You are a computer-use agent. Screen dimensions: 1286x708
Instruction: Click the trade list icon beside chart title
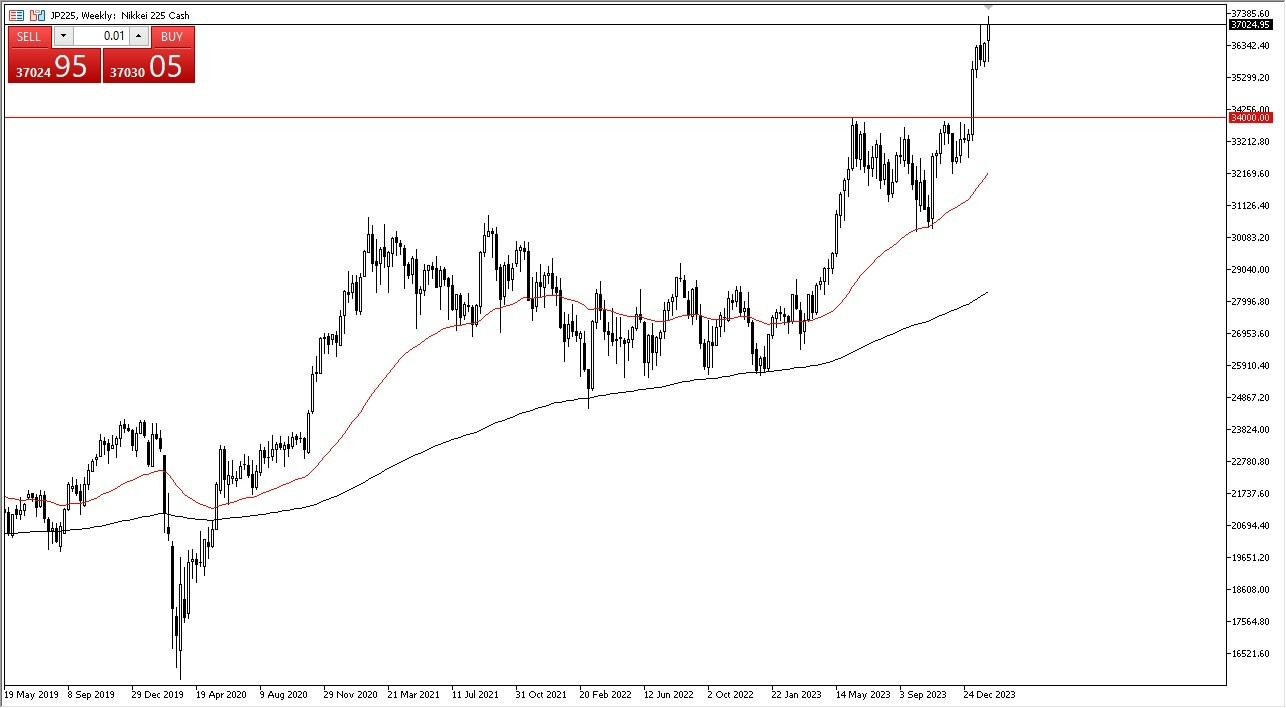point(16,15)
